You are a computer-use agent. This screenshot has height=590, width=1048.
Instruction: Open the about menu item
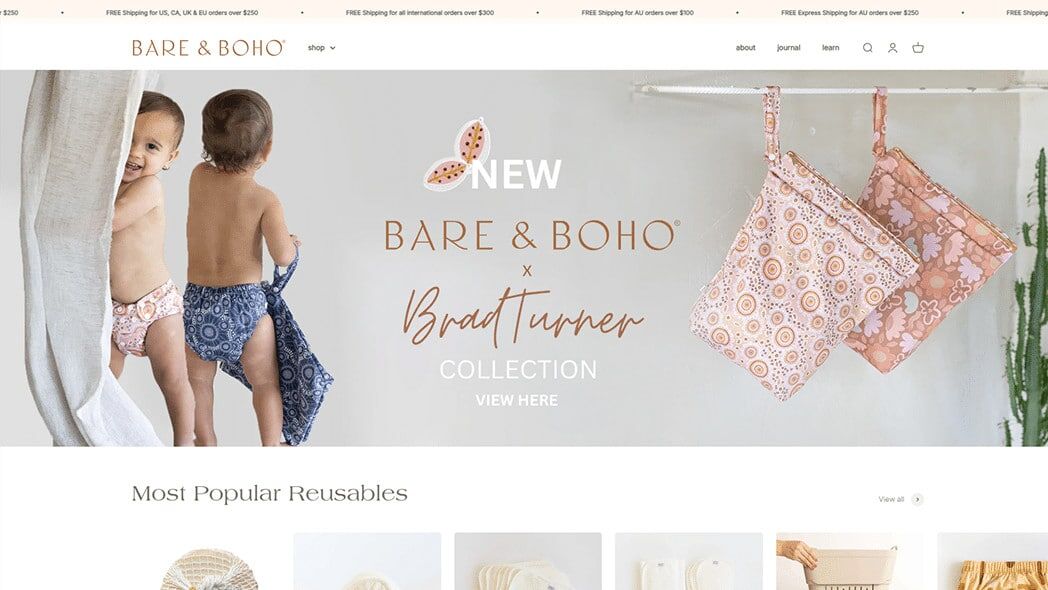pos(745,48)
